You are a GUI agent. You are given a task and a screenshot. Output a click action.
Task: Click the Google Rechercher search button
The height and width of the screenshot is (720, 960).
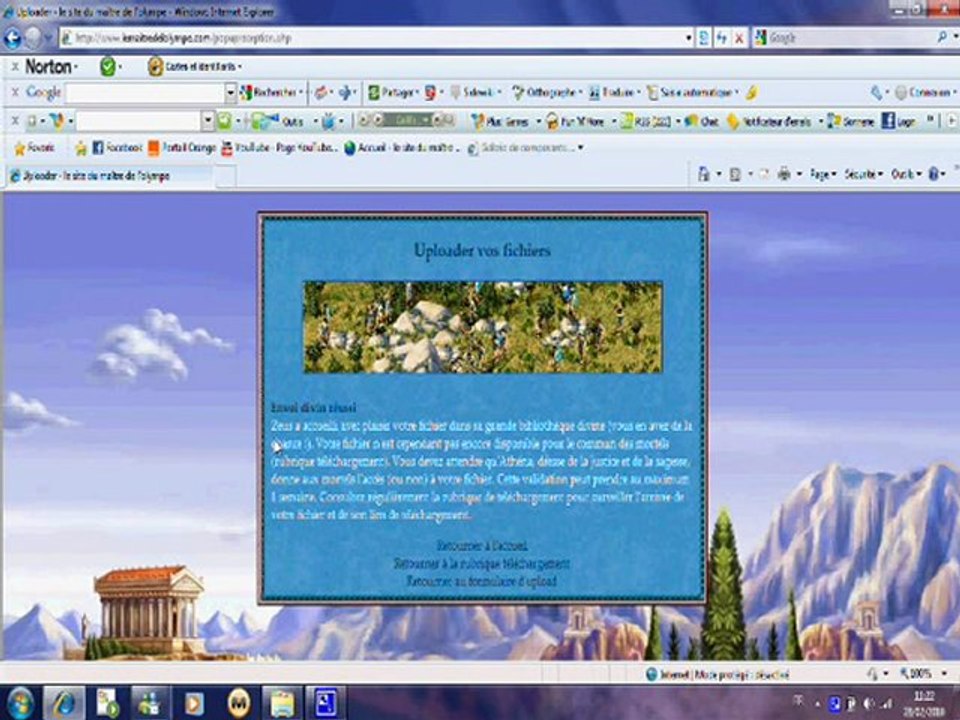(271, 92)
